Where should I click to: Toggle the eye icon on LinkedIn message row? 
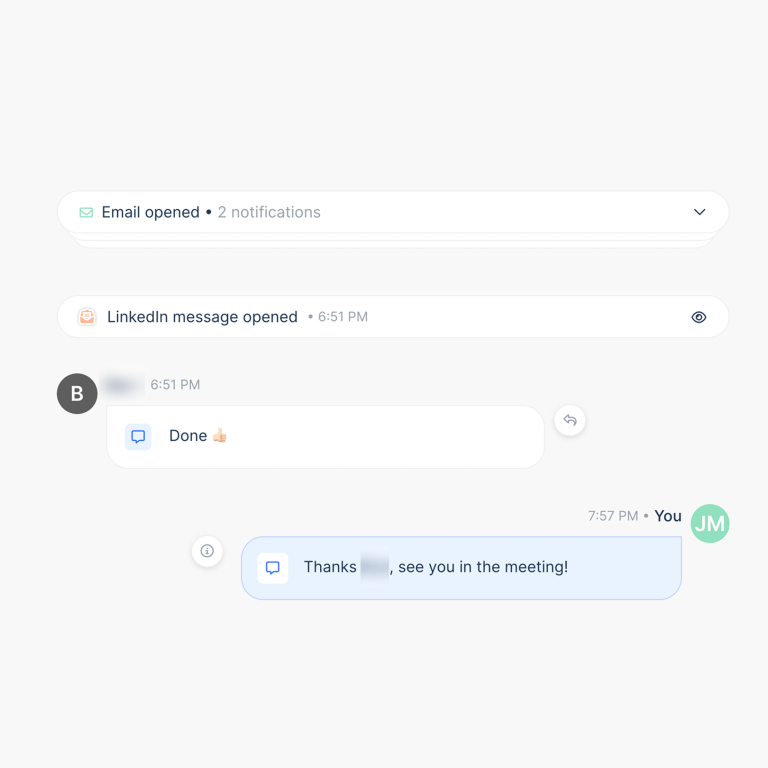pos(699,317)
